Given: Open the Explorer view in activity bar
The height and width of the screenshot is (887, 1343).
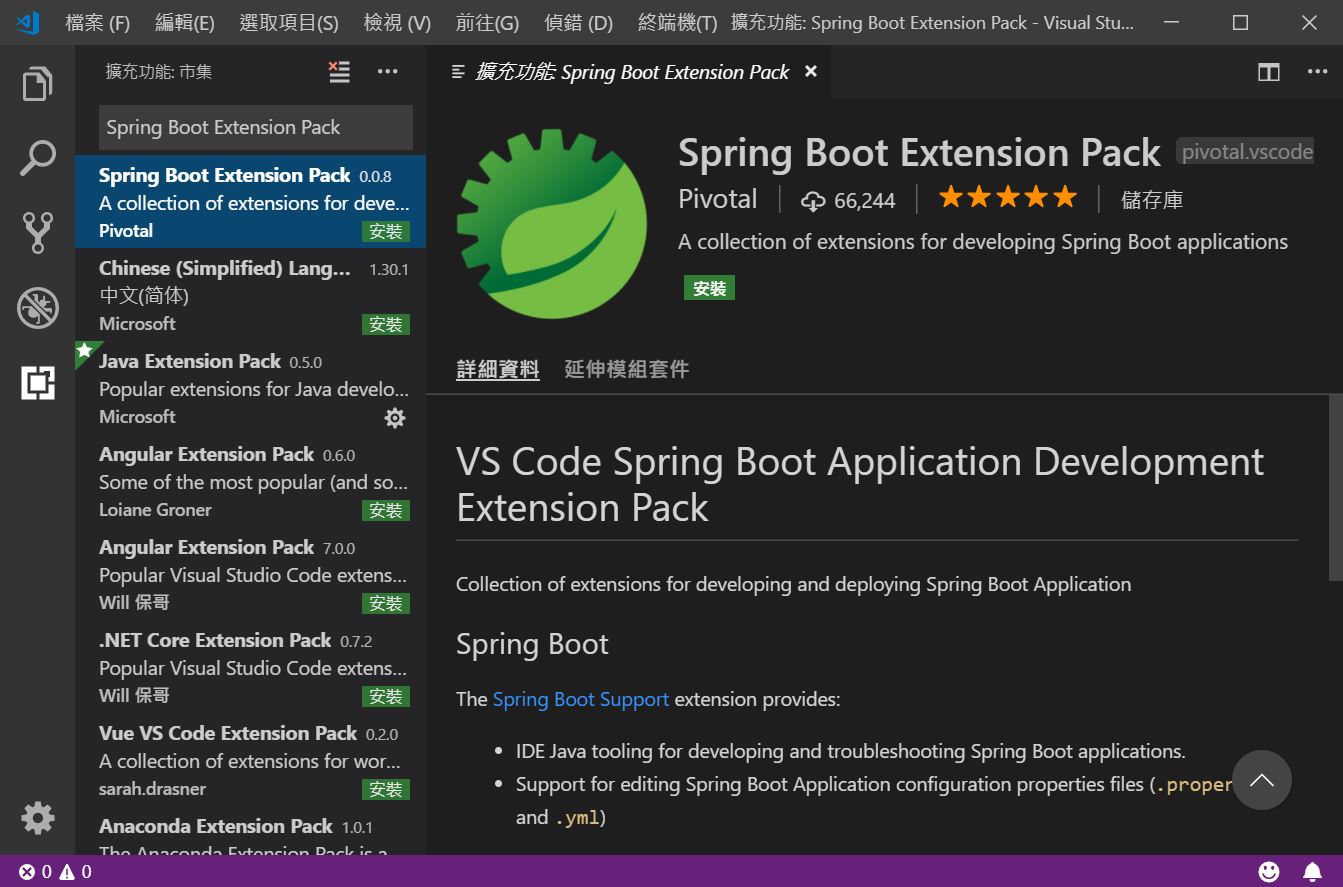Looking at the screenshot, I should (x=37, y=84).
